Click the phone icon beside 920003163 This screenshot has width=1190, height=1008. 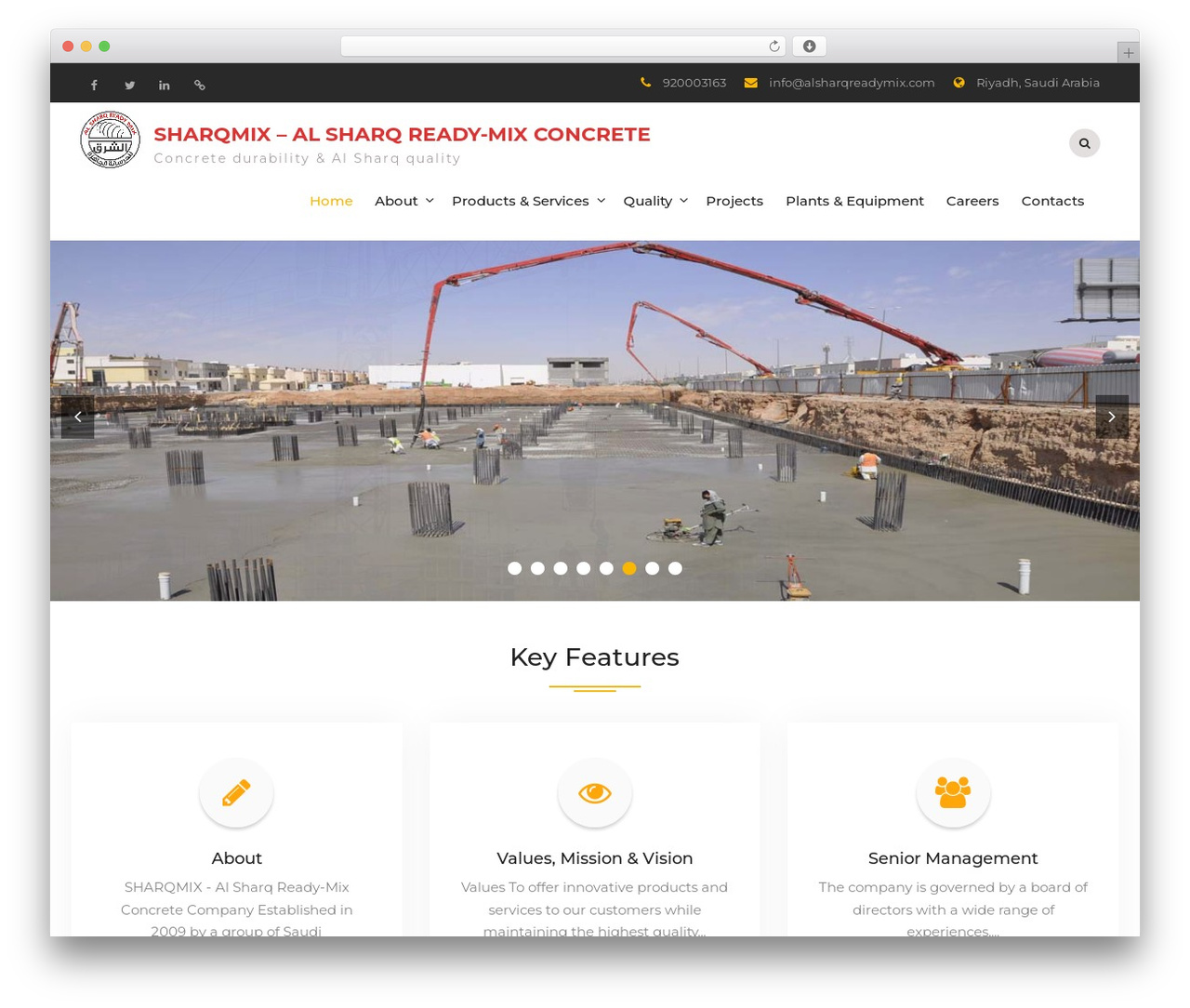pos(646,83)
